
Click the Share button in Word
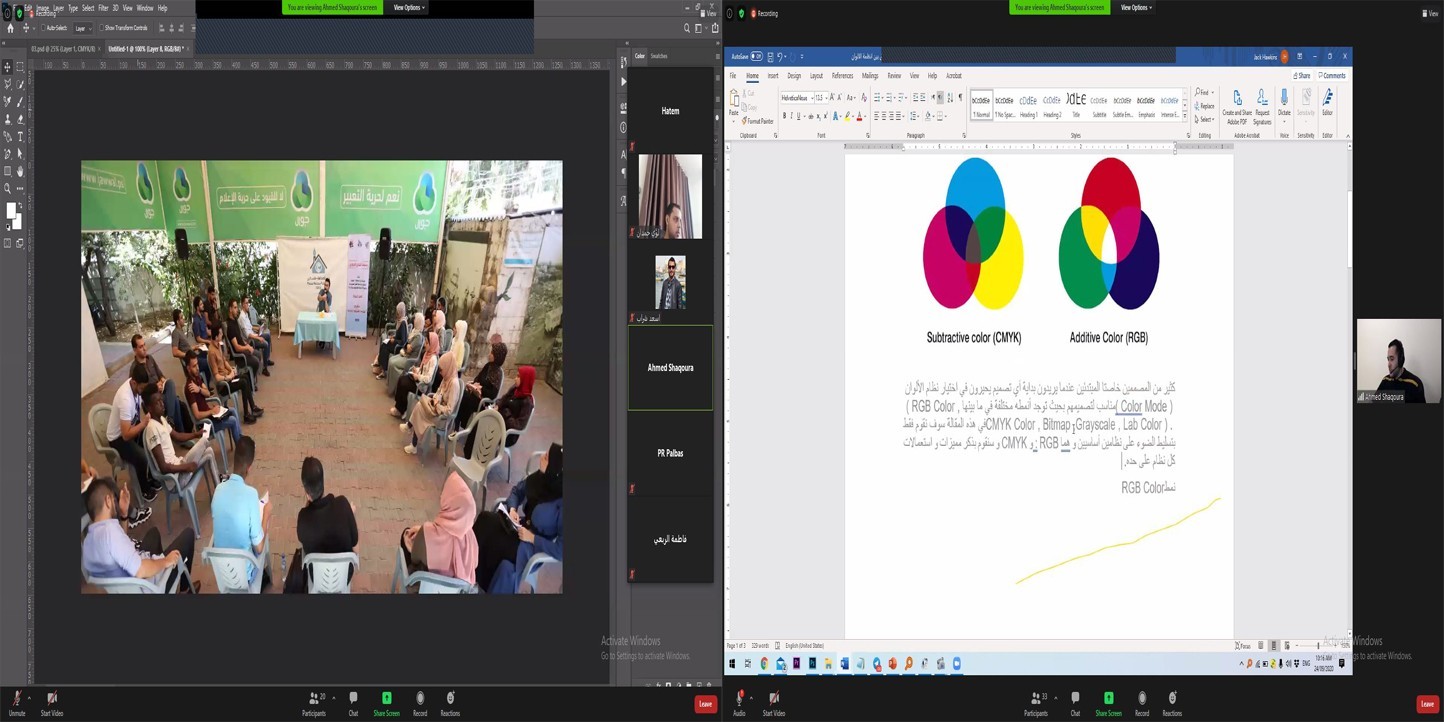pyautogui.click(x=1301, y=76)
